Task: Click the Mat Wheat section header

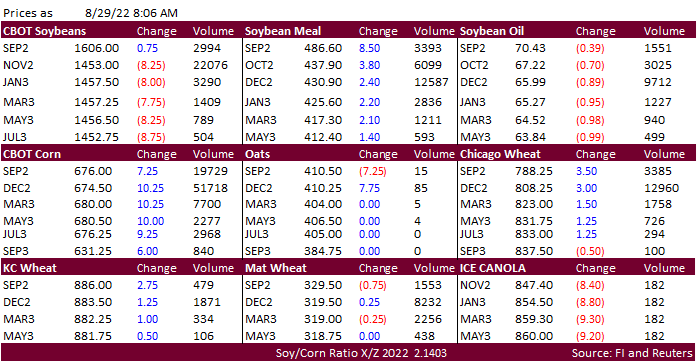Action: tap(276, 268)
